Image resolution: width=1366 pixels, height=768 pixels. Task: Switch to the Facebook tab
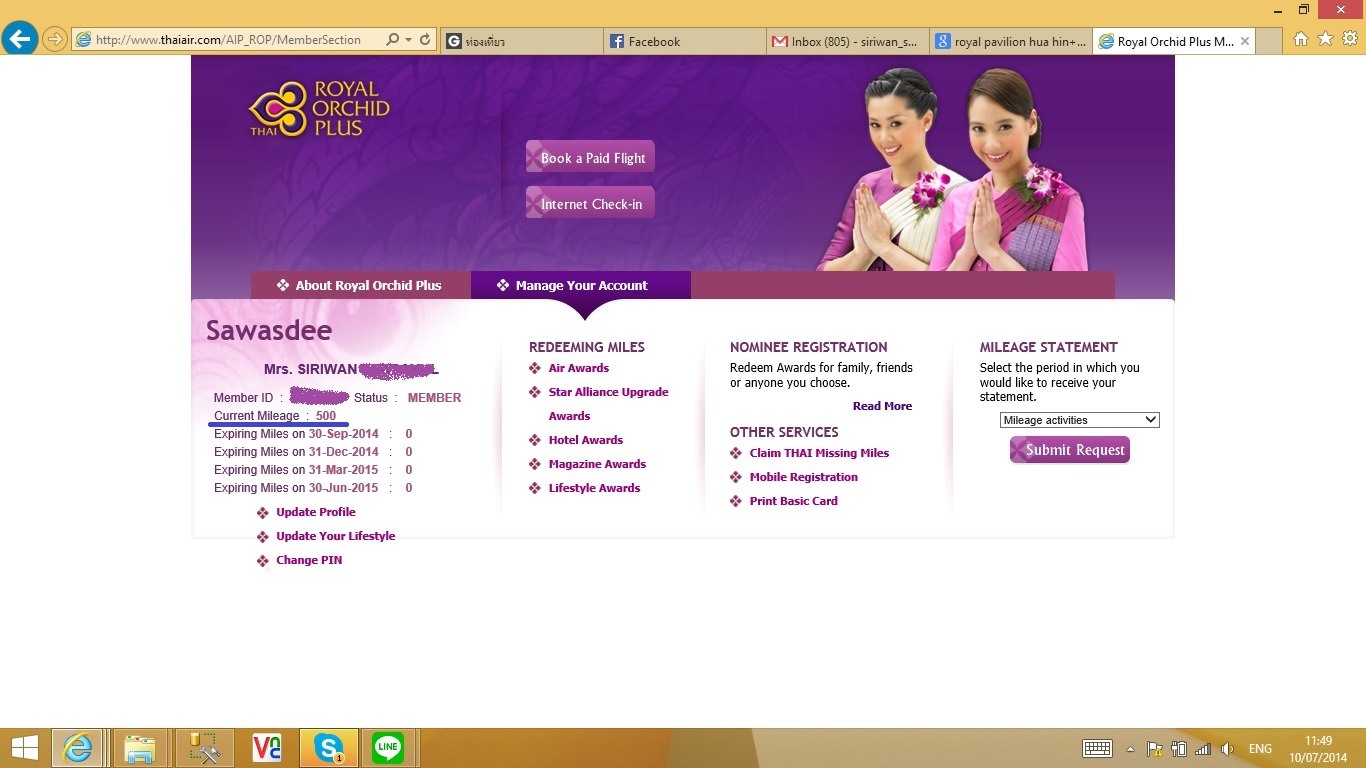tap(685, 41)
